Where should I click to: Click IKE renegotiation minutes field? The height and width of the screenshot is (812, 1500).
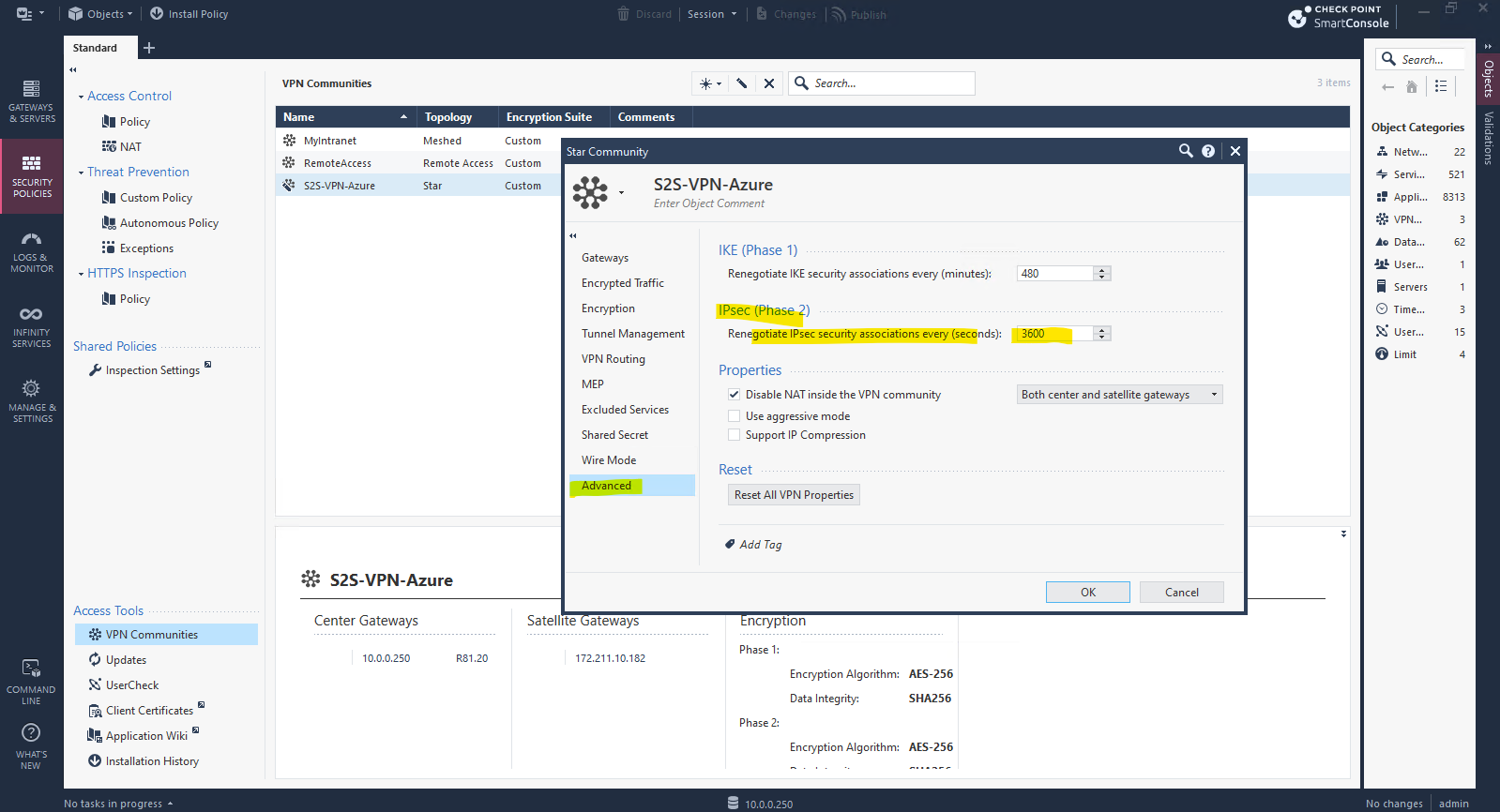click(1055, 274)
